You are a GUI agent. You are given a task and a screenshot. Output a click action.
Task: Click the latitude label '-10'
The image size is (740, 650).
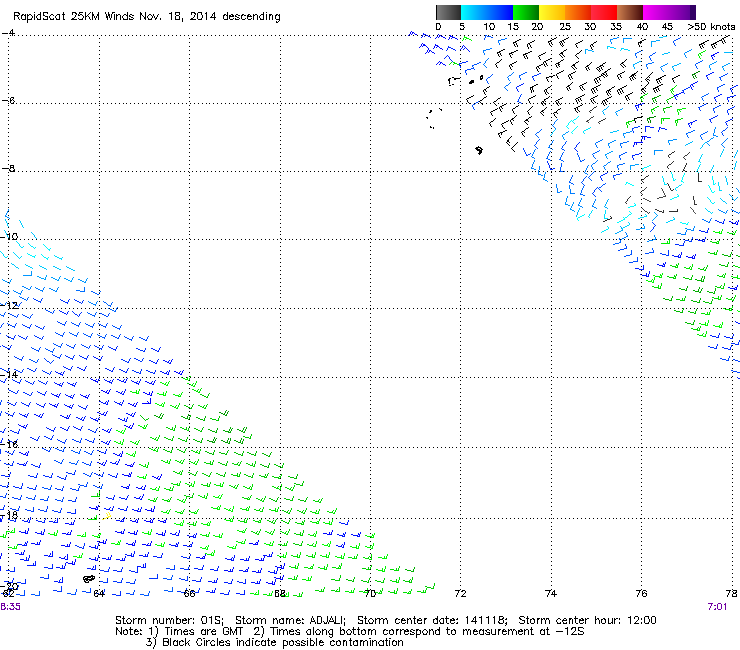pos(9,236)
